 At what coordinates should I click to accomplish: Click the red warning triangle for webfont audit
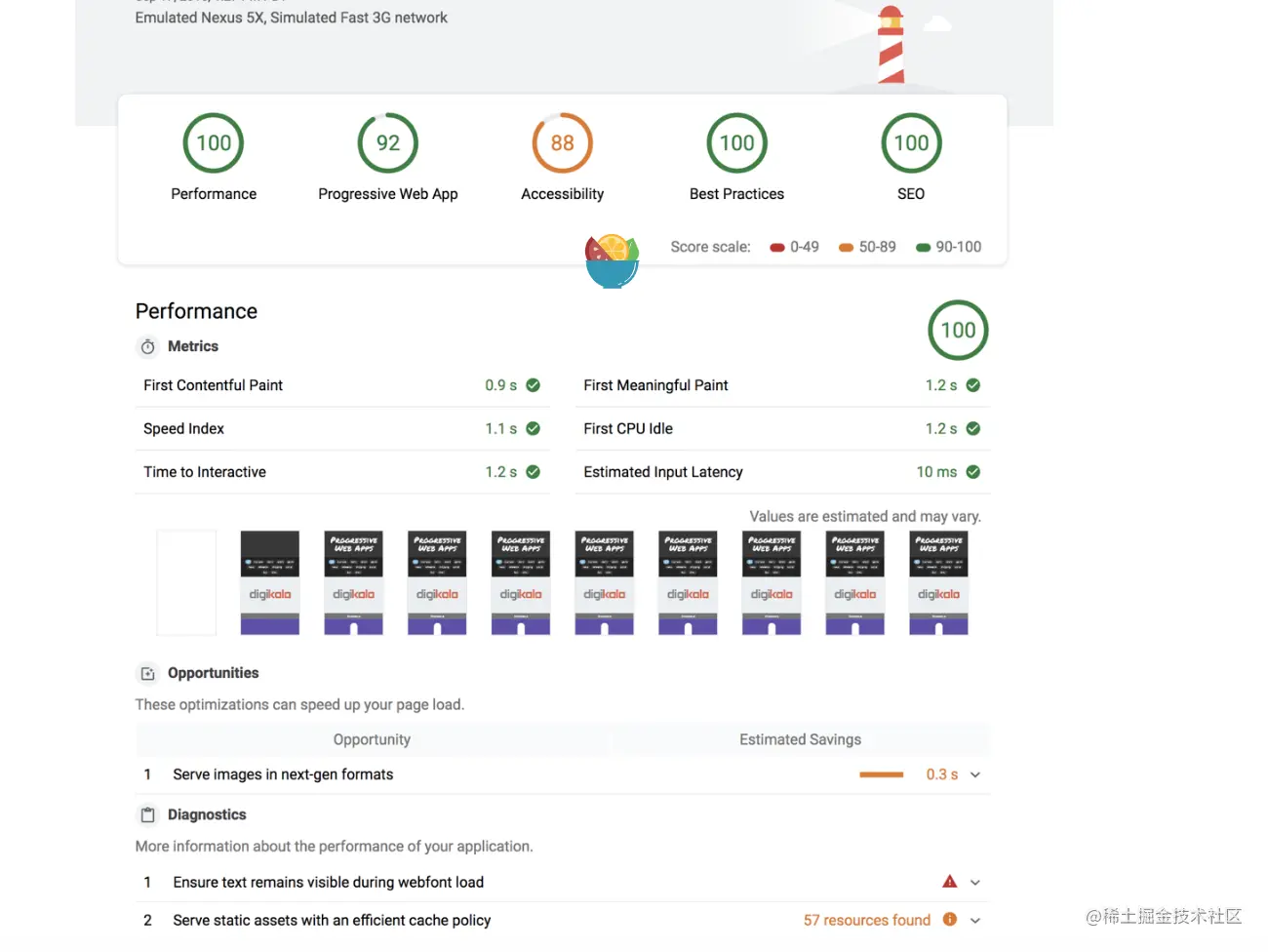(x=950, y=882)
